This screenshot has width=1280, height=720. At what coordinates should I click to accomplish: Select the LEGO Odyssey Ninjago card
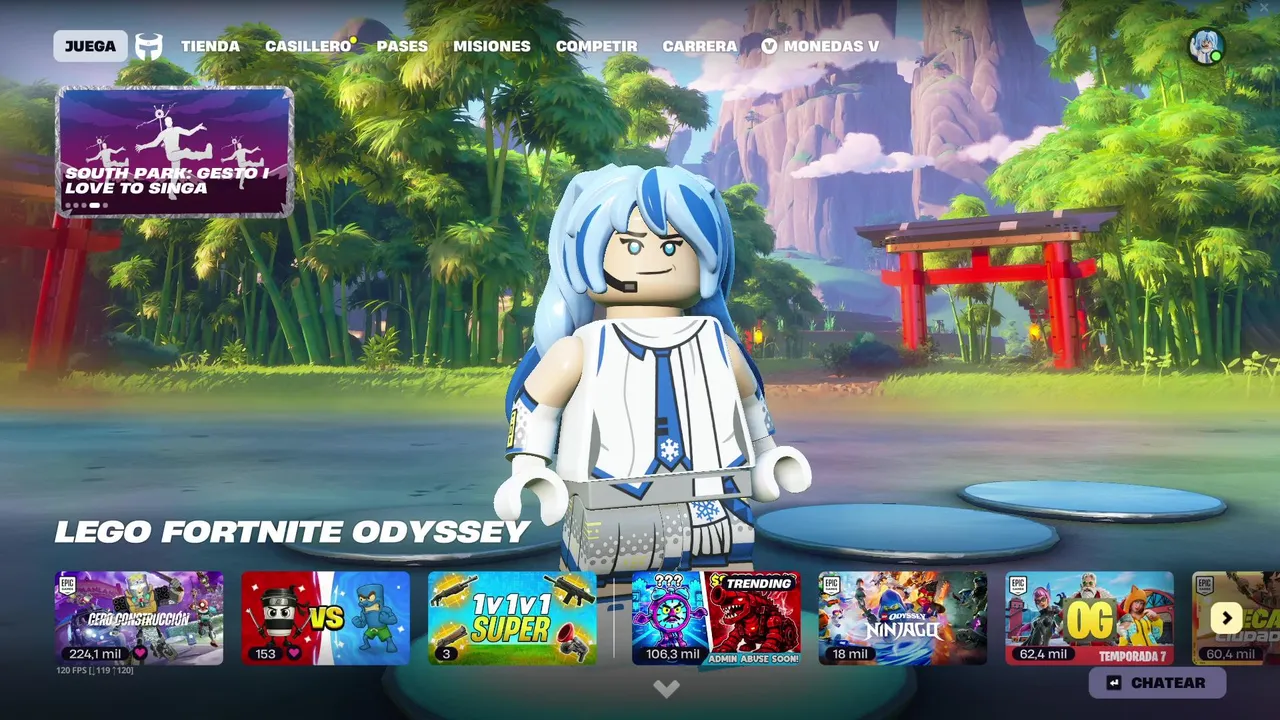tap(903, 618)
